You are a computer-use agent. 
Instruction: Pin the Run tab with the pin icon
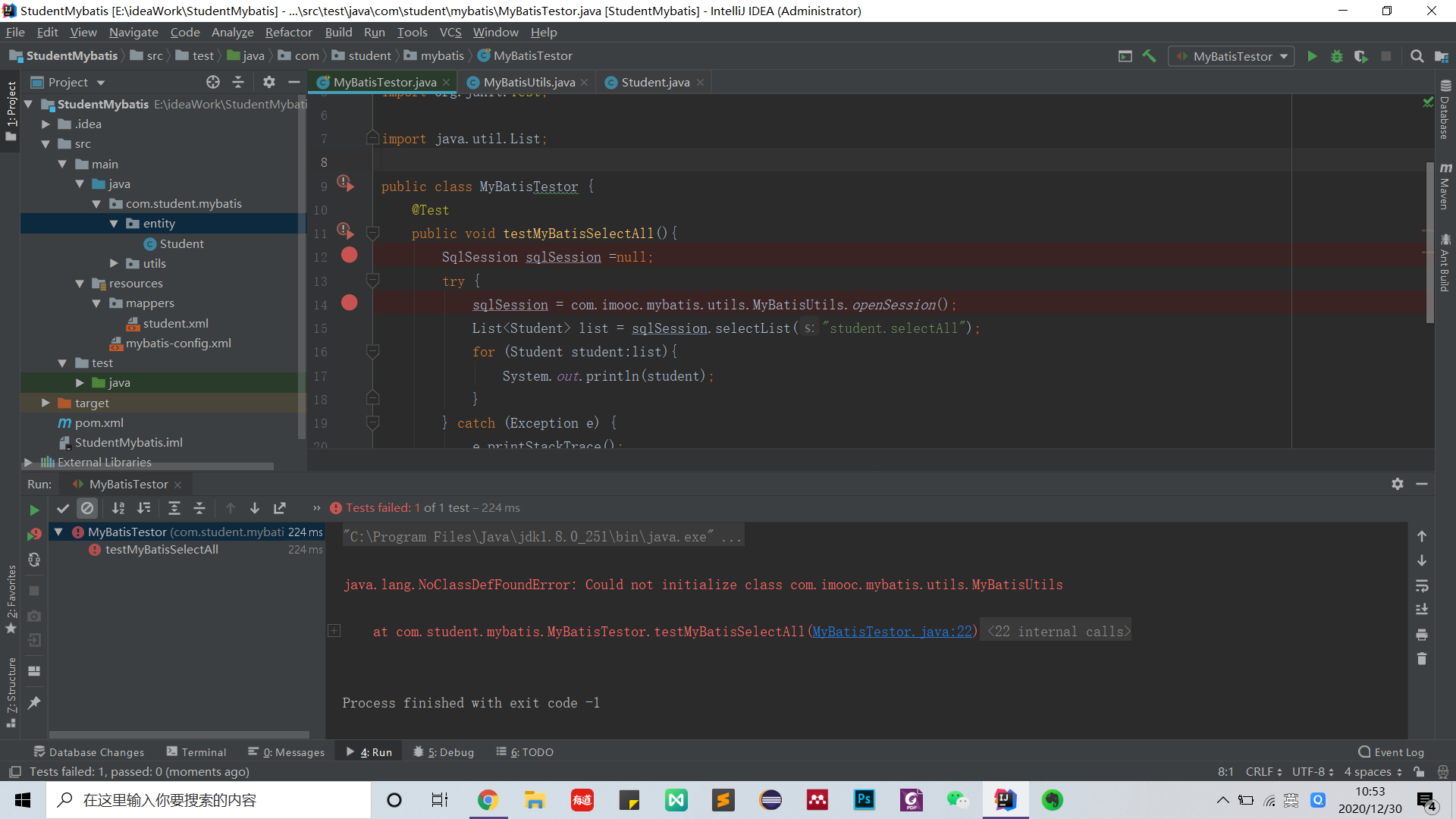(x=34, y=702)
